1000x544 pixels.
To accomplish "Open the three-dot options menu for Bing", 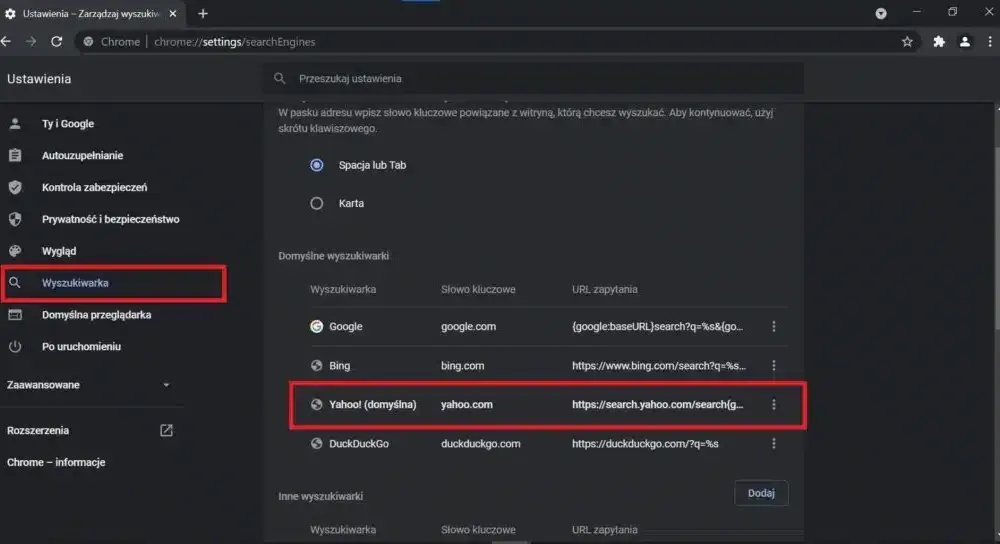I will coord(774,365).
